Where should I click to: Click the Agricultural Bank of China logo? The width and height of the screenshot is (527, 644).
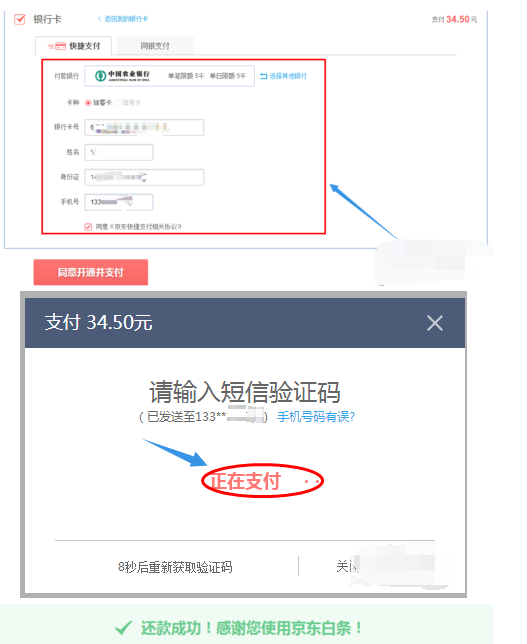(101, 76)
